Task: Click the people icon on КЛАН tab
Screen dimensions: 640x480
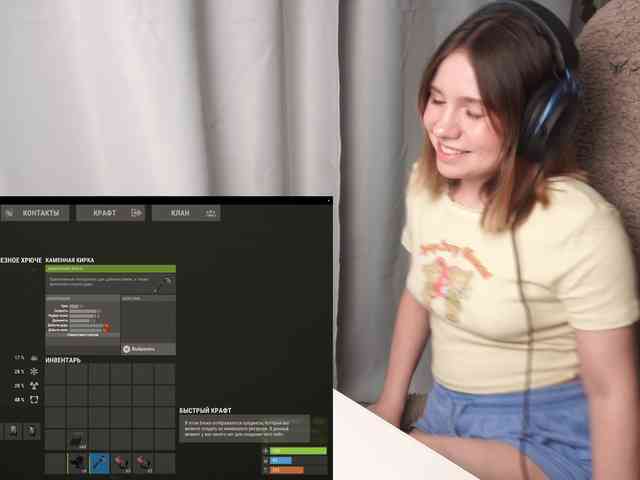Action: click(210, 213)
